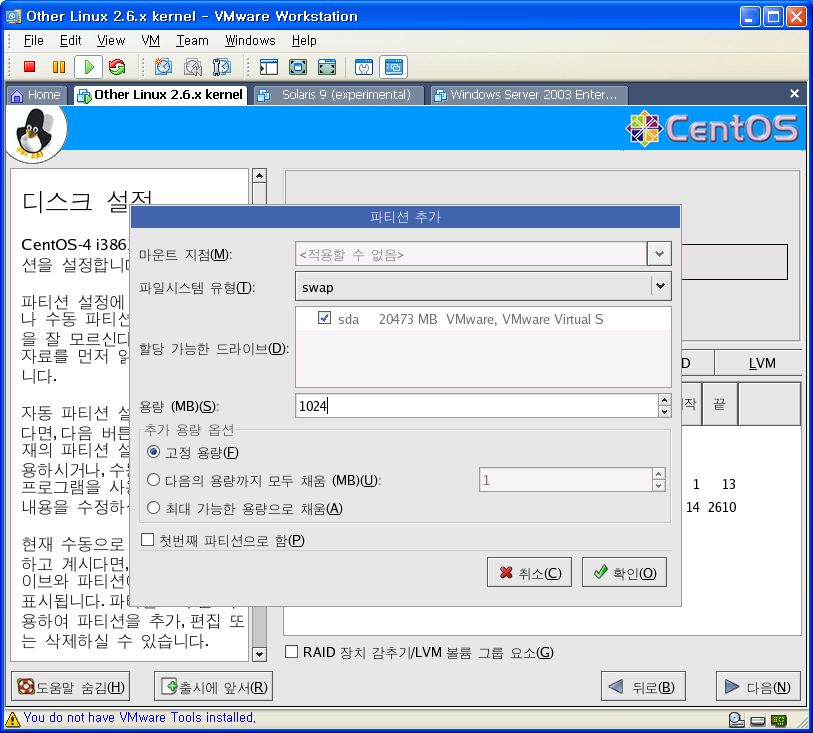Viewport: 813px width, 733px height.
Task: Expand the 마운트 지점 dropdown arrow
Action: pyautogui.click(x=659, y=254)
